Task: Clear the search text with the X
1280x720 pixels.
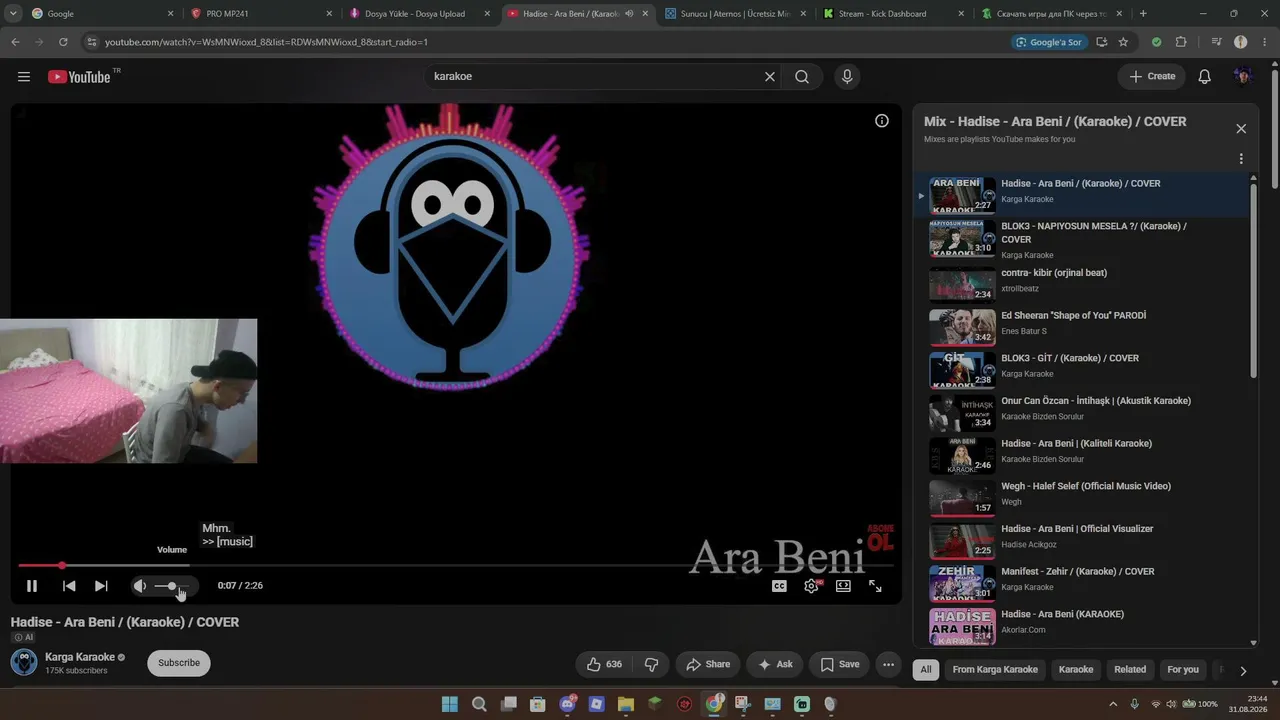Action: tap(770, 77)
